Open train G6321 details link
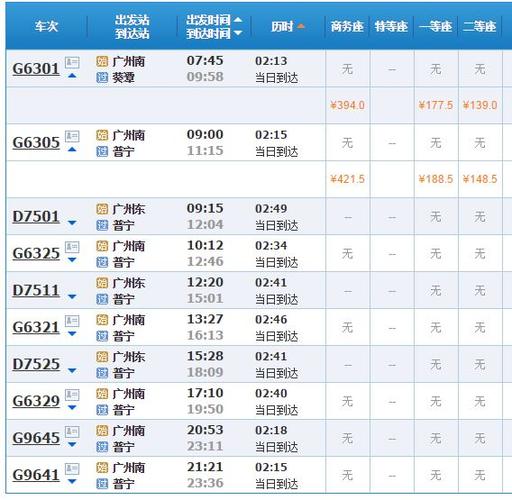 pyautogui.click(x=36, y=328)
